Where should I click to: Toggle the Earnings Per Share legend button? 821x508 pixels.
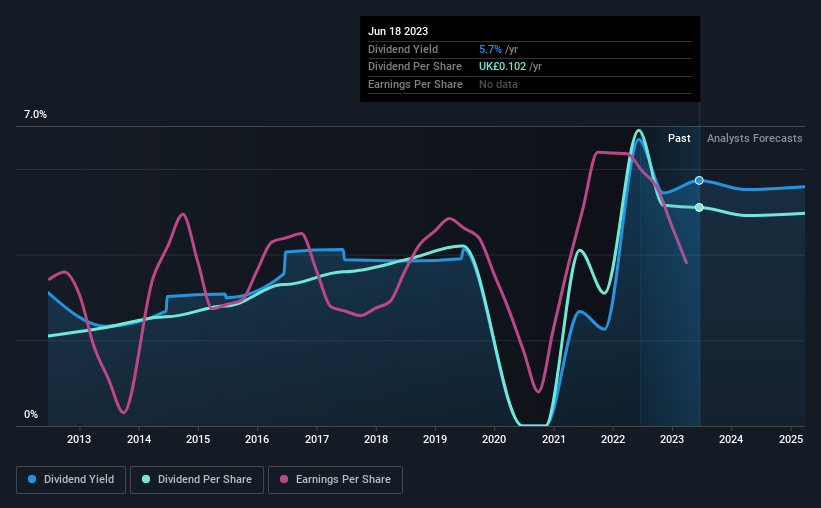(x=335, y=480)
